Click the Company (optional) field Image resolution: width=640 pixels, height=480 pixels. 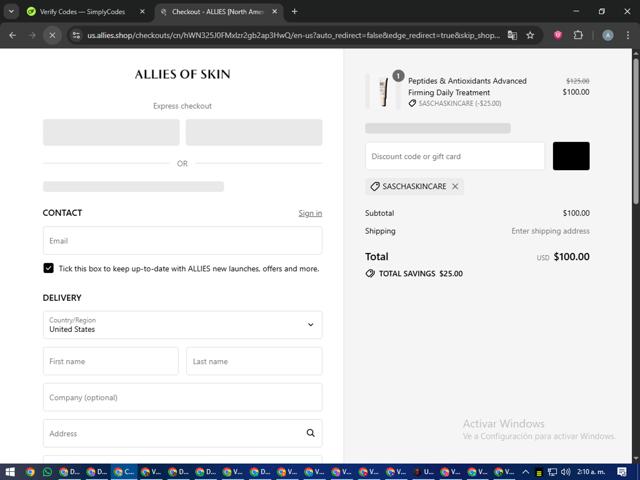pyautogui.click(x=182, y=397)
